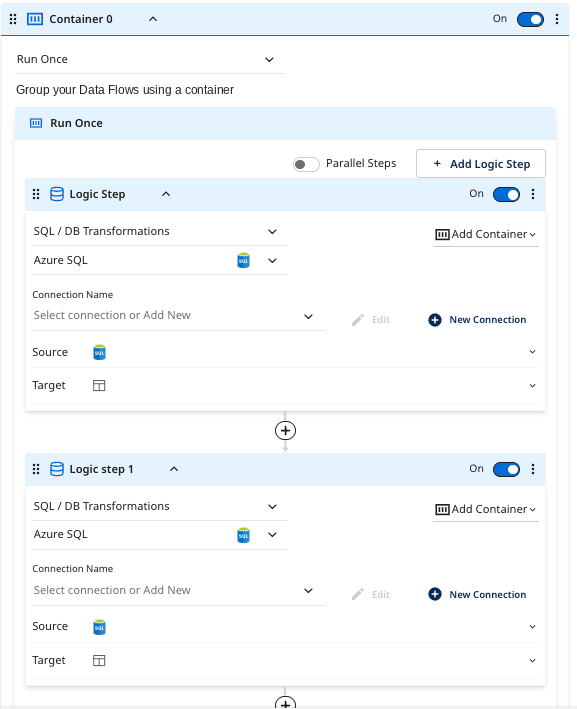Open the Run Once dropdown

pos(150,59)
